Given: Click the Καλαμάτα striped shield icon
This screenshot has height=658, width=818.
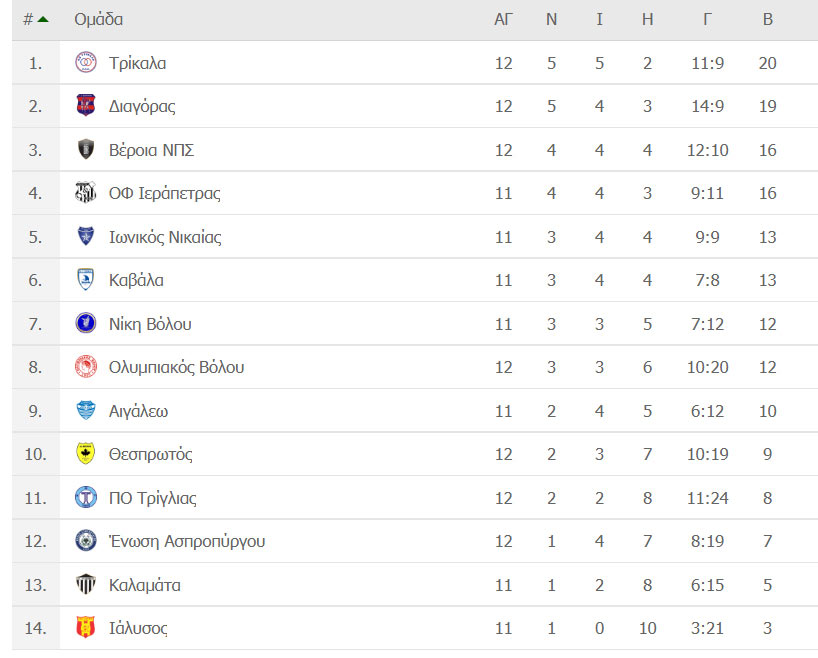Looking at the screenshot, I should click(86, 584).
